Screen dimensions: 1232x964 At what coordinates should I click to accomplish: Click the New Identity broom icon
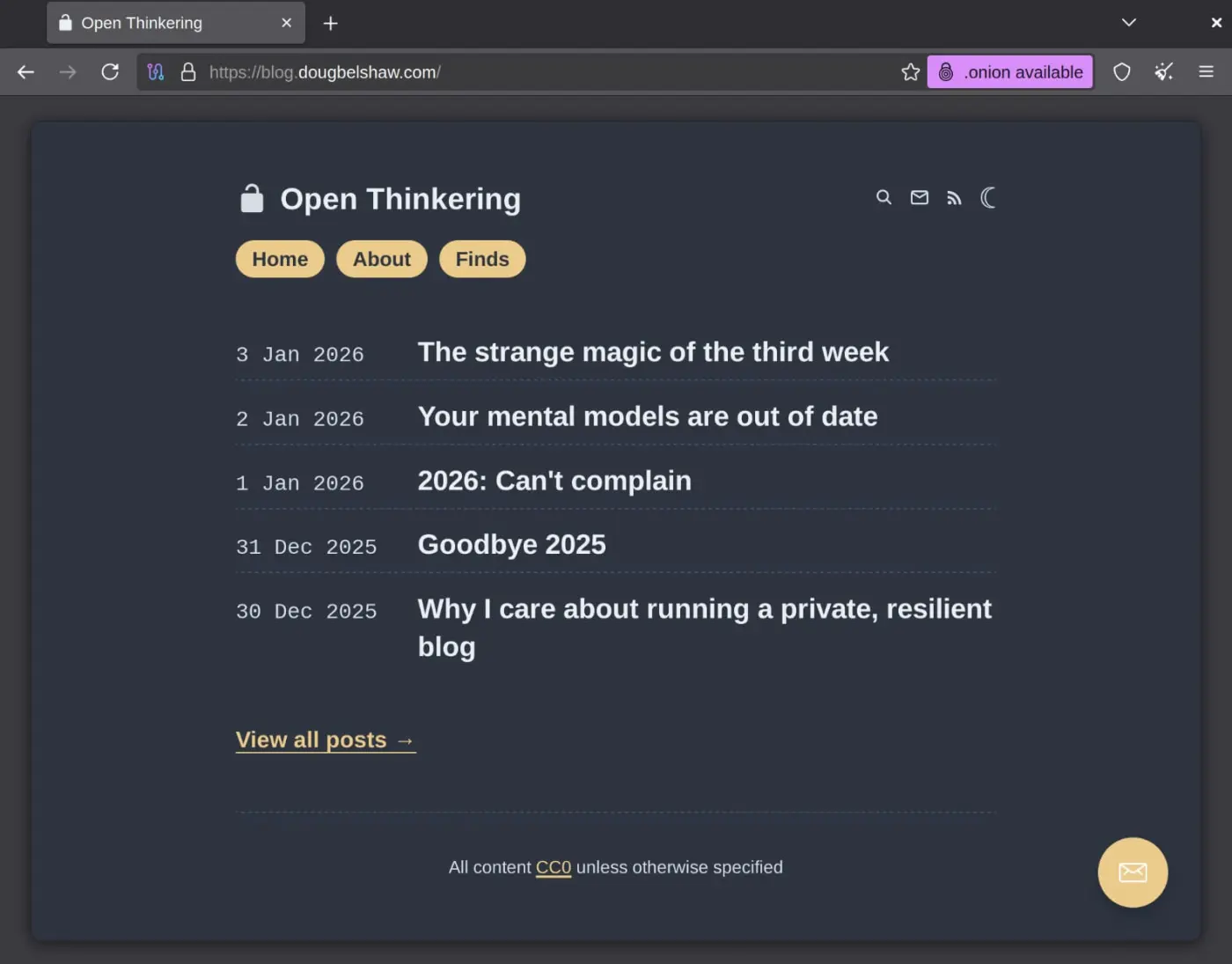(x=1164, y=72)
